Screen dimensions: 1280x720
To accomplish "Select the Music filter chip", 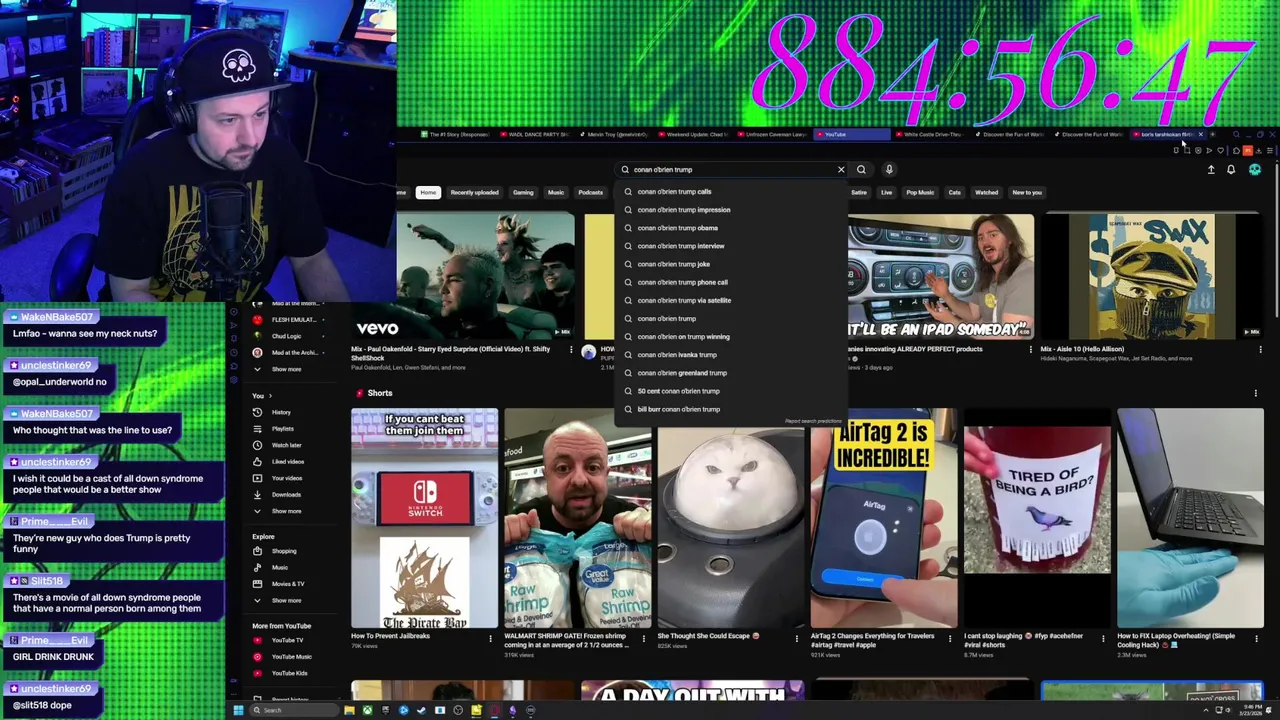I will tap(556, 192).
